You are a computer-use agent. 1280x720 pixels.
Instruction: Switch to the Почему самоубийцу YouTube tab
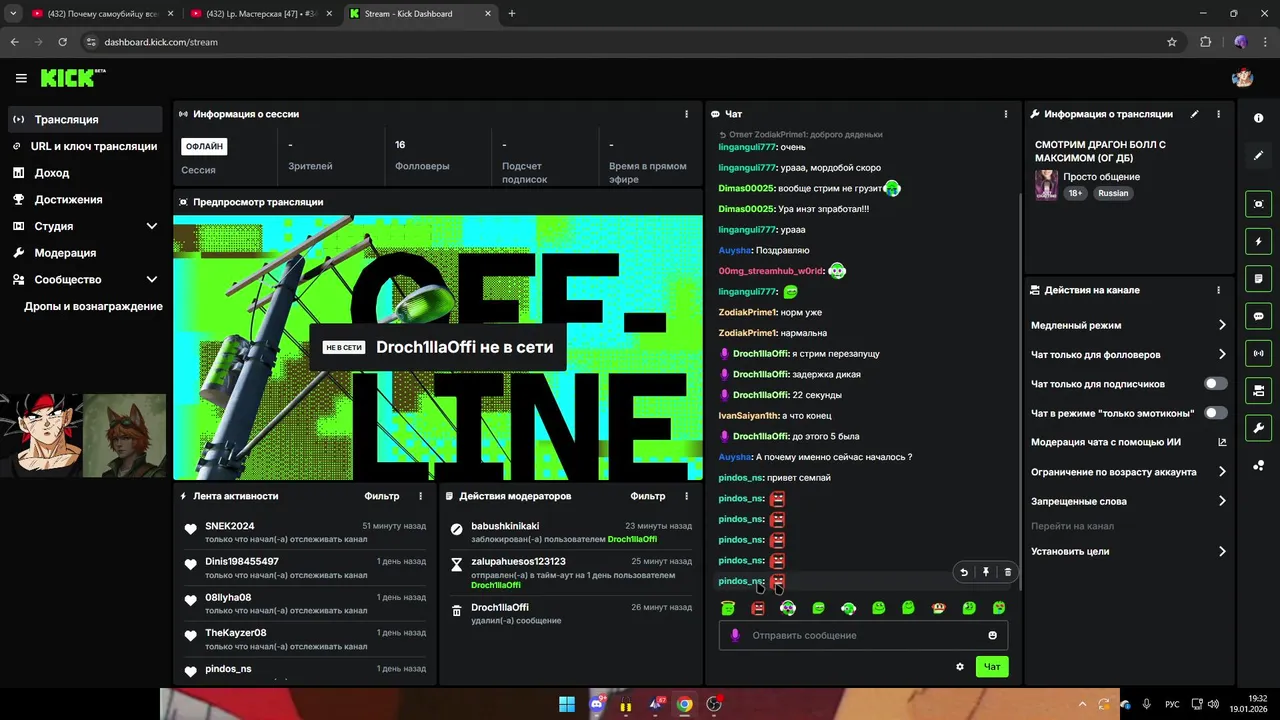pyautogui.click(x=101, y=14)
